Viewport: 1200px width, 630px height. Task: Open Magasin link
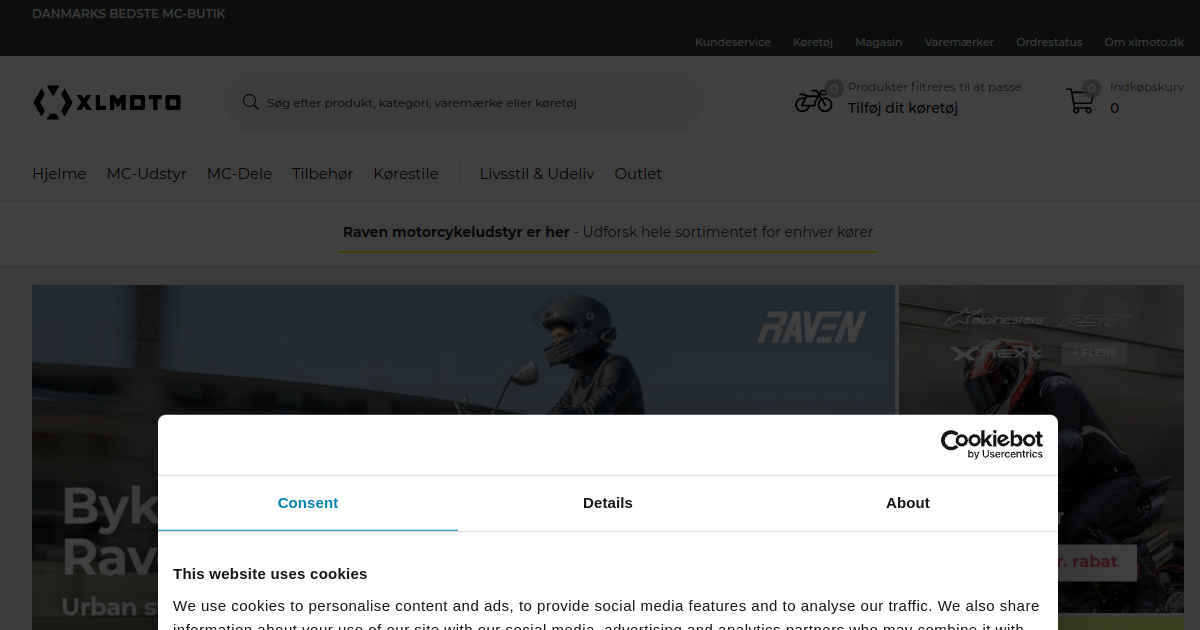879,42
